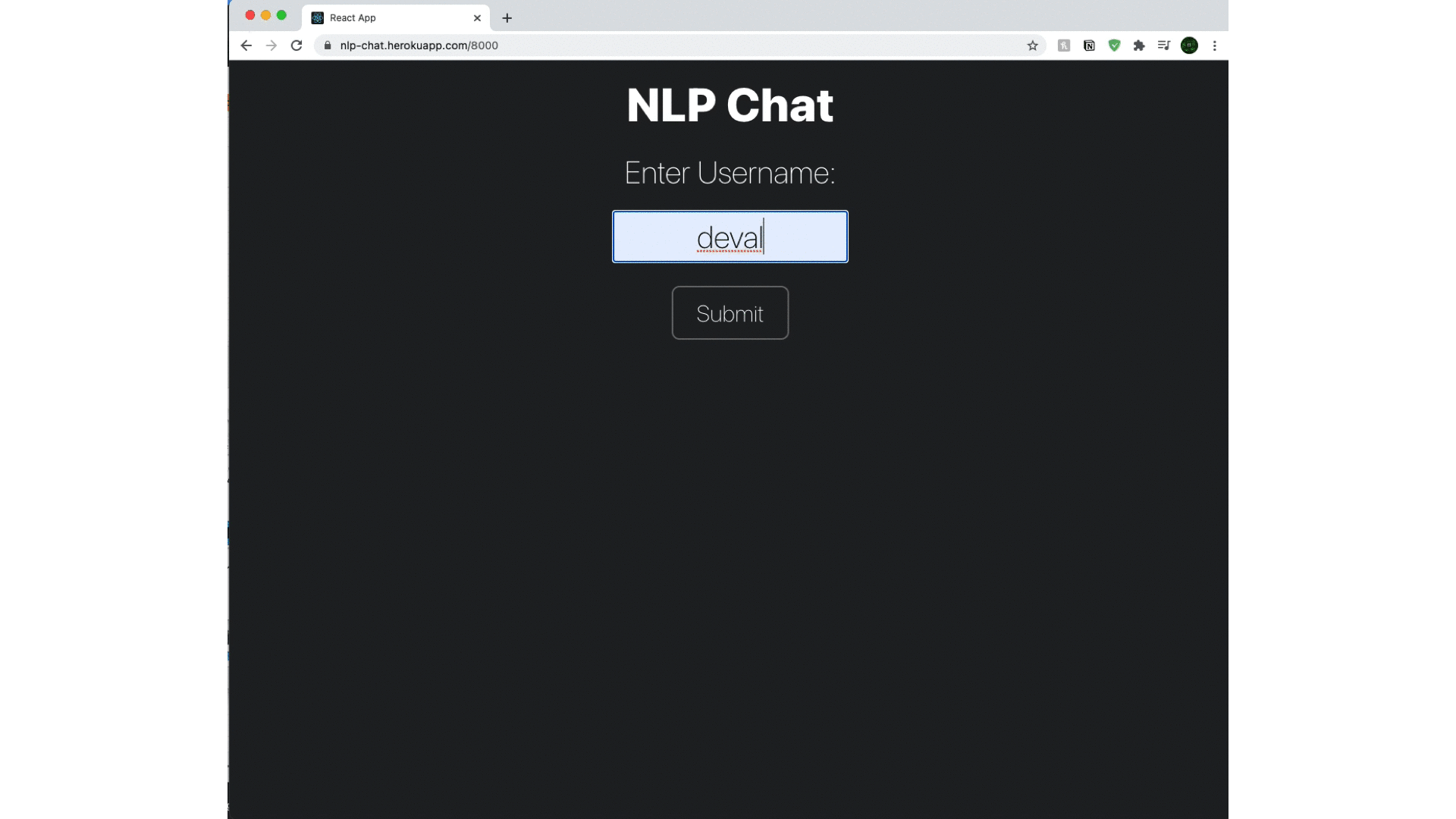Open the AdGuard green shield extension
The image size is (1456, 819).
1114,45
